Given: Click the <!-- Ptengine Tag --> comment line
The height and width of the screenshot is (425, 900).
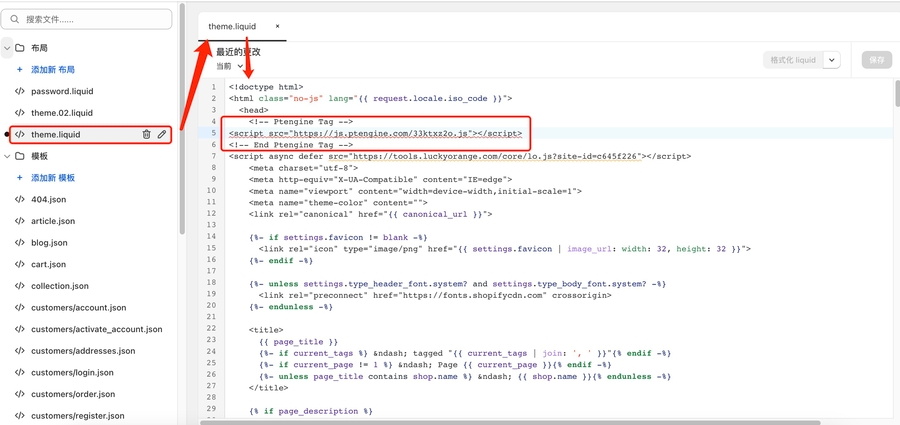Looking at the screenshot, I should (301, 122).
